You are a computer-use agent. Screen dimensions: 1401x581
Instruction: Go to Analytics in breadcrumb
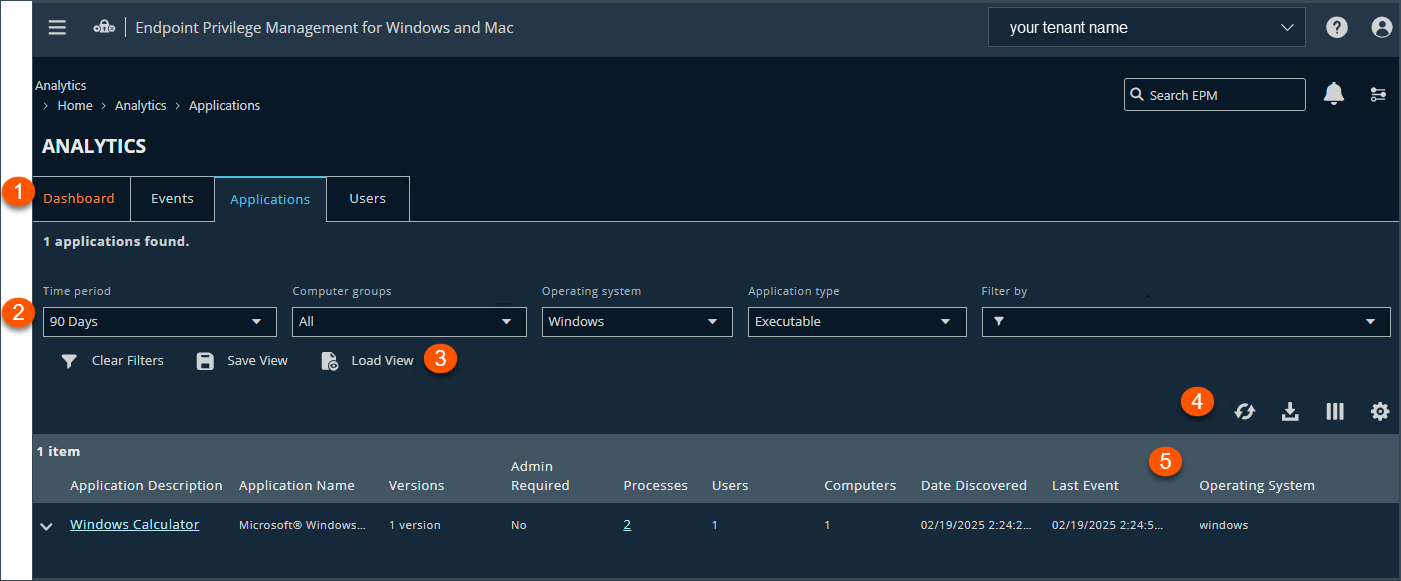click(141, 106)
